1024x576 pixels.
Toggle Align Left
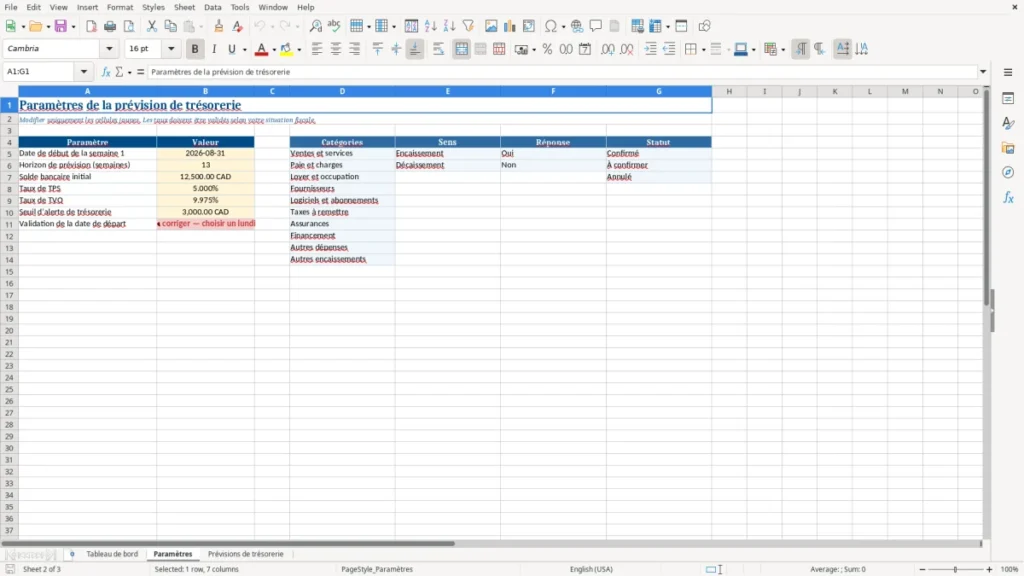(317, 49)
